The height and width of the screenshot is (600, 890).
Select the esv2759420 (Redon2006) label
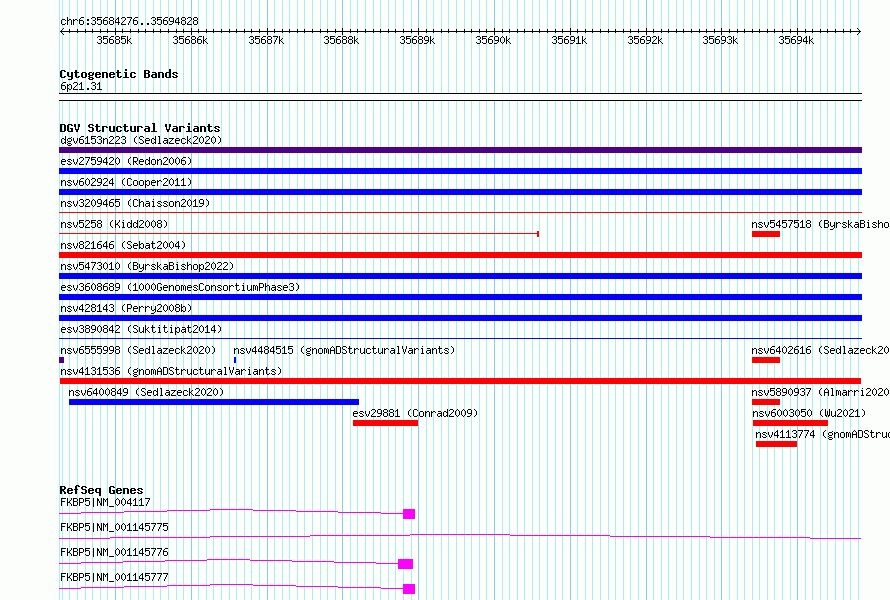pyautogui.click(x=126, y=161)
